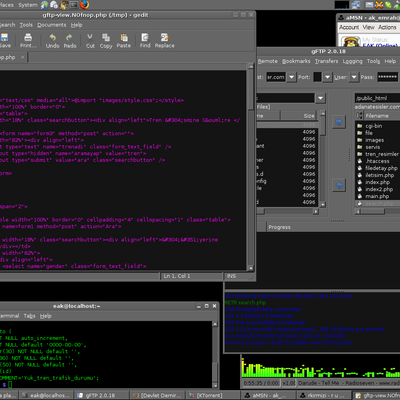Click the gFTP Port input field

coord(317,77)
